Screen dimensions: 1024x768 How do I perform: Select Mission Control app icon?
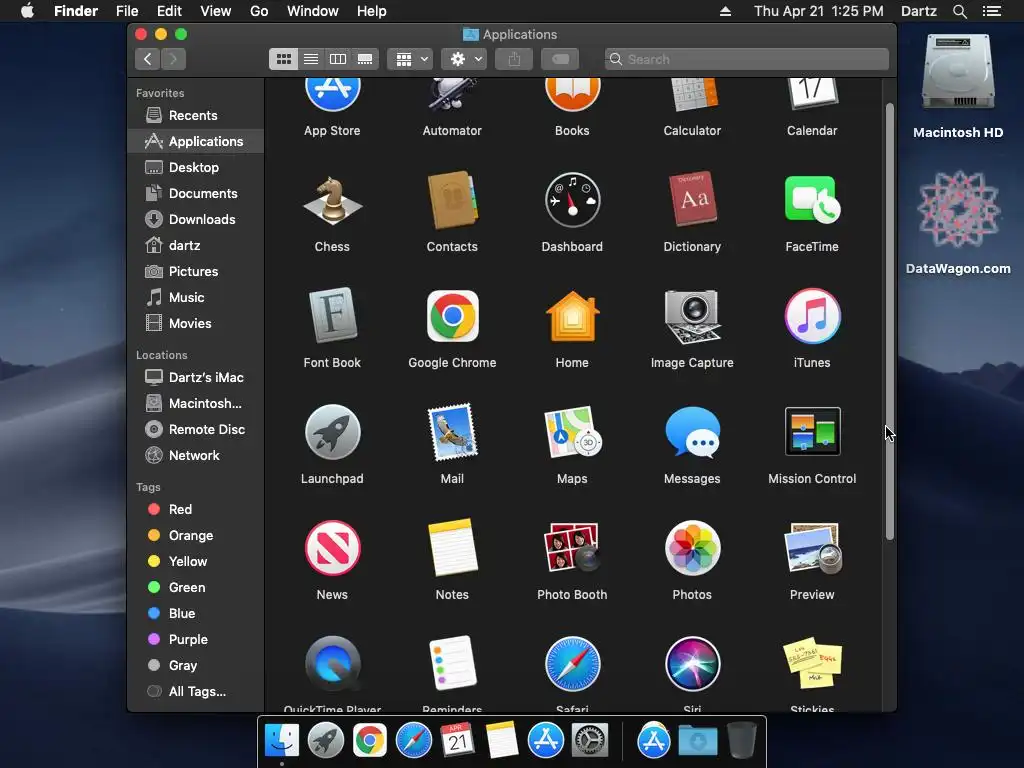tap(812, 432)
